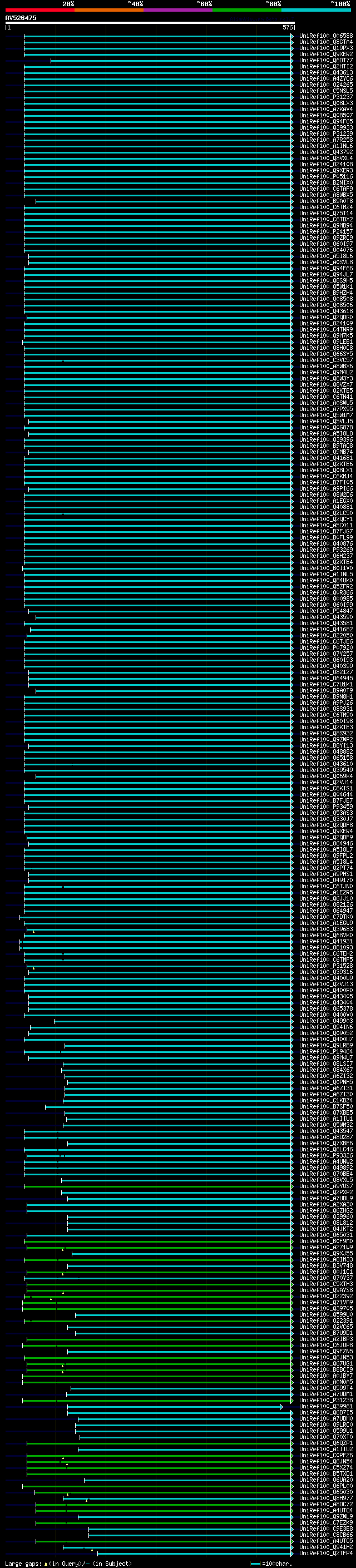The image size is (356, 1568).
Task: Select the UniRef100_Q2VJ14 label
Action: click(326, 782)
